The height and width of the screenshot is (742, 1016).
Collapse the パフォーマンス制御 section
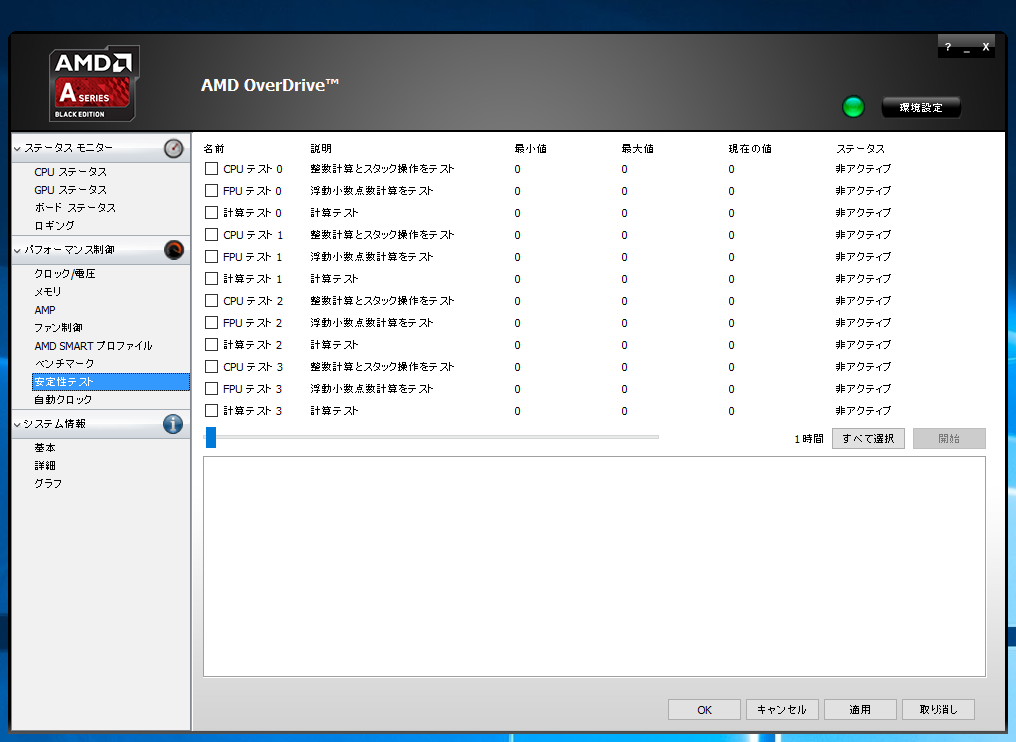(x=17, y=250)
